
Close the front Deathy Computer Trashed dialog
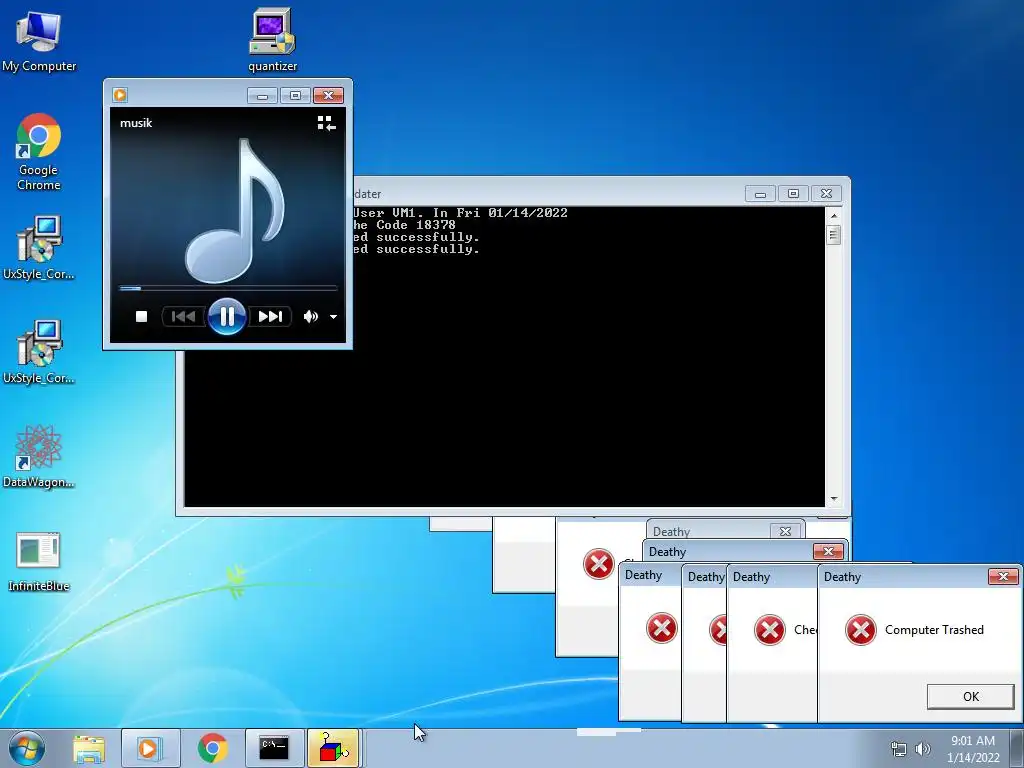click(x=1003, y=576)
